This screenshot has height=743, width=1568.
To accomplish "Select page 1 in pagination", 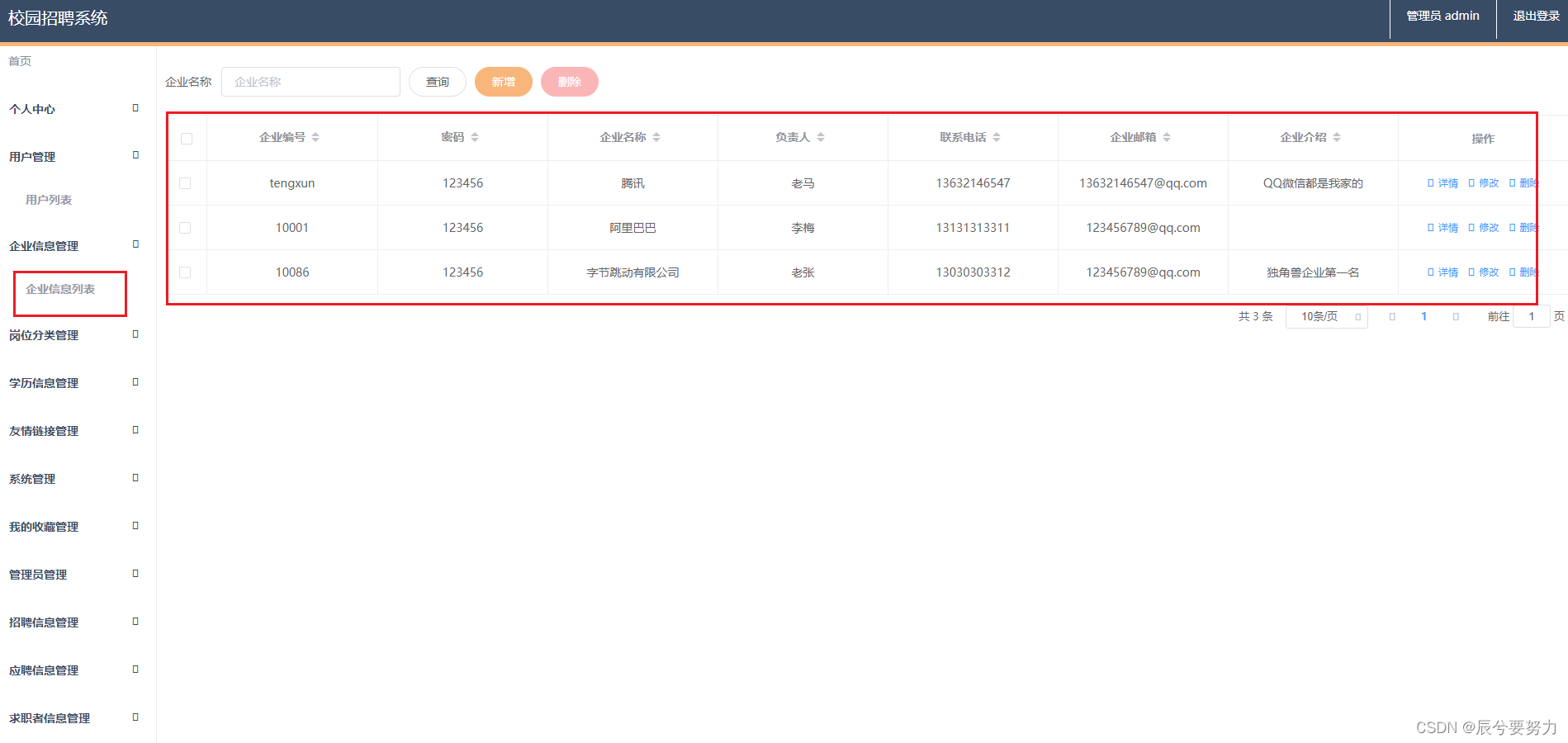I will coord(1424,317).
